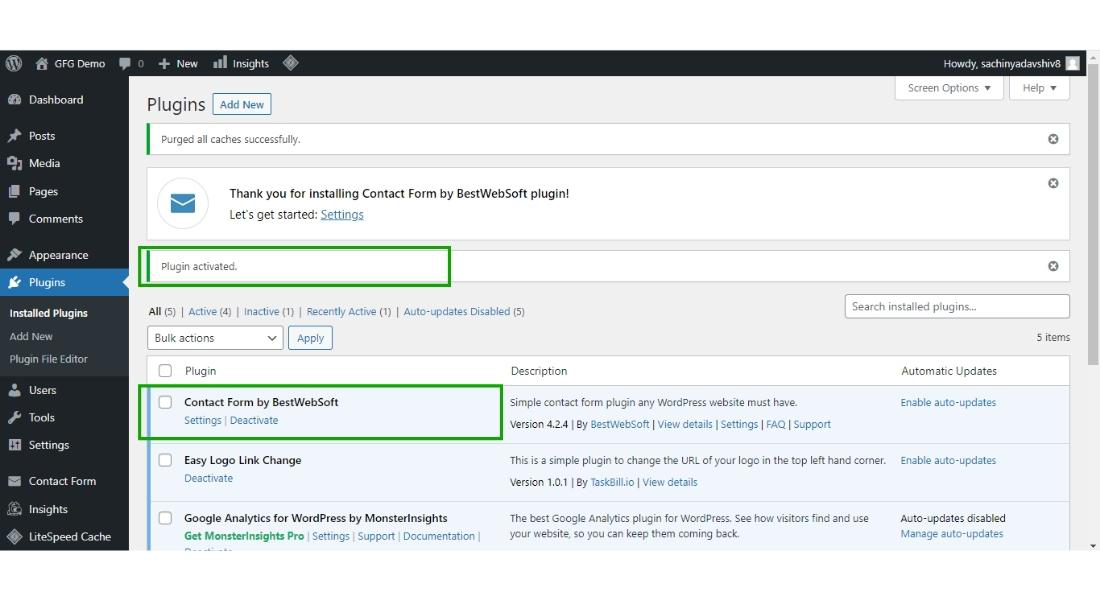Click the LiteSpeed diamond icon in admin bar
1100x600 pixels.
(291, 63)
